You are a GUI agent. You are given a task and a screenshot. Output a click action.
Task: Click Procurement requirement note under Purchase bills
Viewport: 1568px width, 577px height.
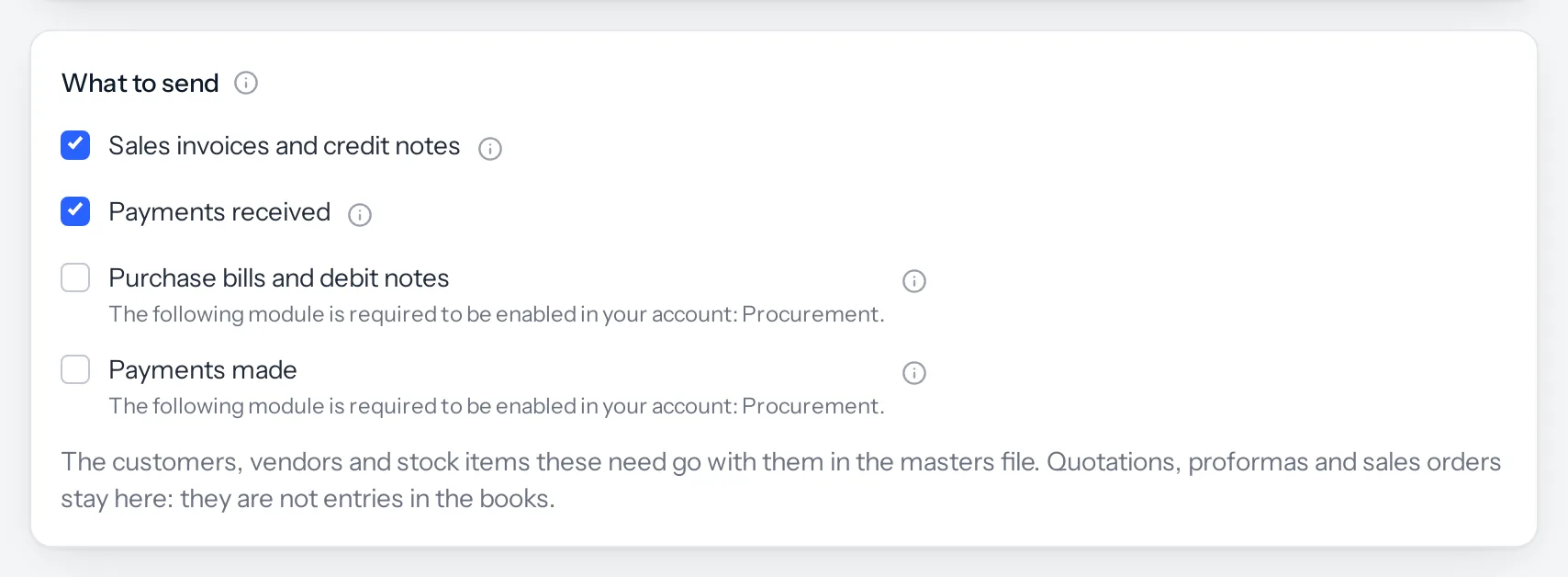497,314
